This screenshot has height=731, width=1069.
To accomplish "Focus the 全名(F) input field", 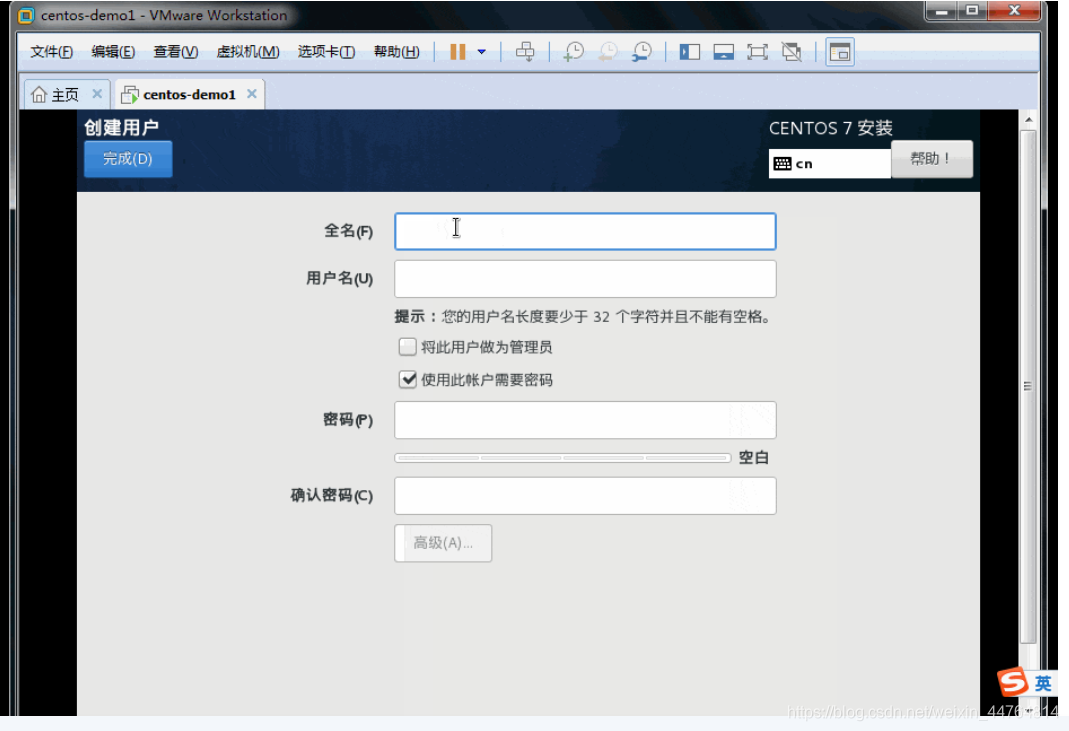I will 585,231.
